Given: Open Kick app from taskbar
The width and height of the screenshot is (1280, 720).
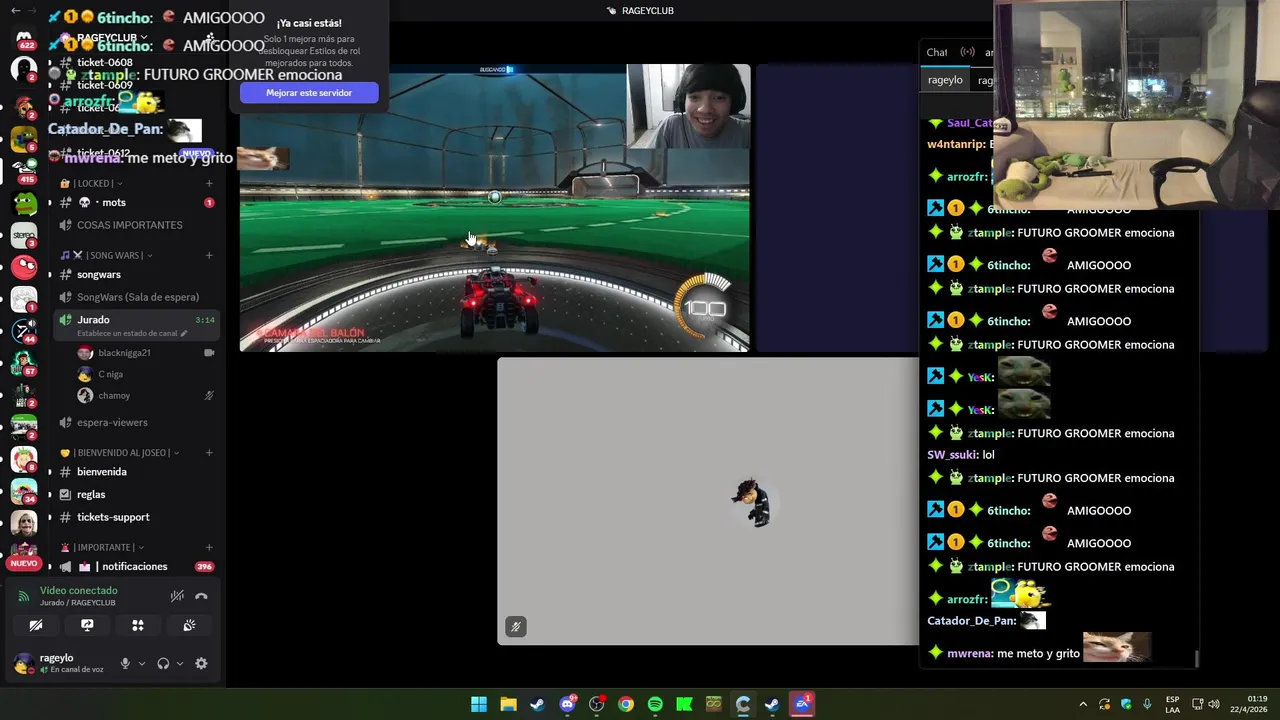Looking at the screenshot, I should click(x=684, y=704).
